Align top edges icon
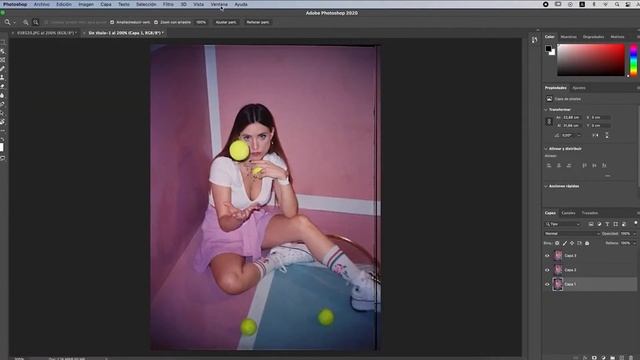640x360 pixels. coord(584,165)
